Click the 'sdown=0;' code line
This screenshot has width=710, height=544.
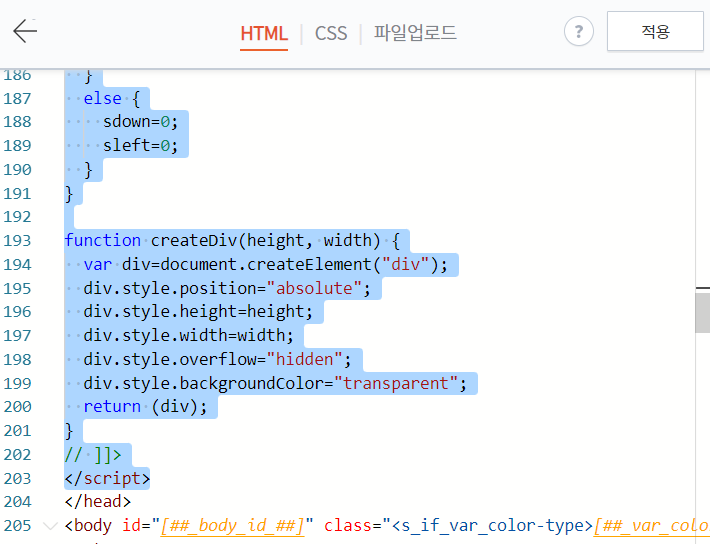[140, 122]
